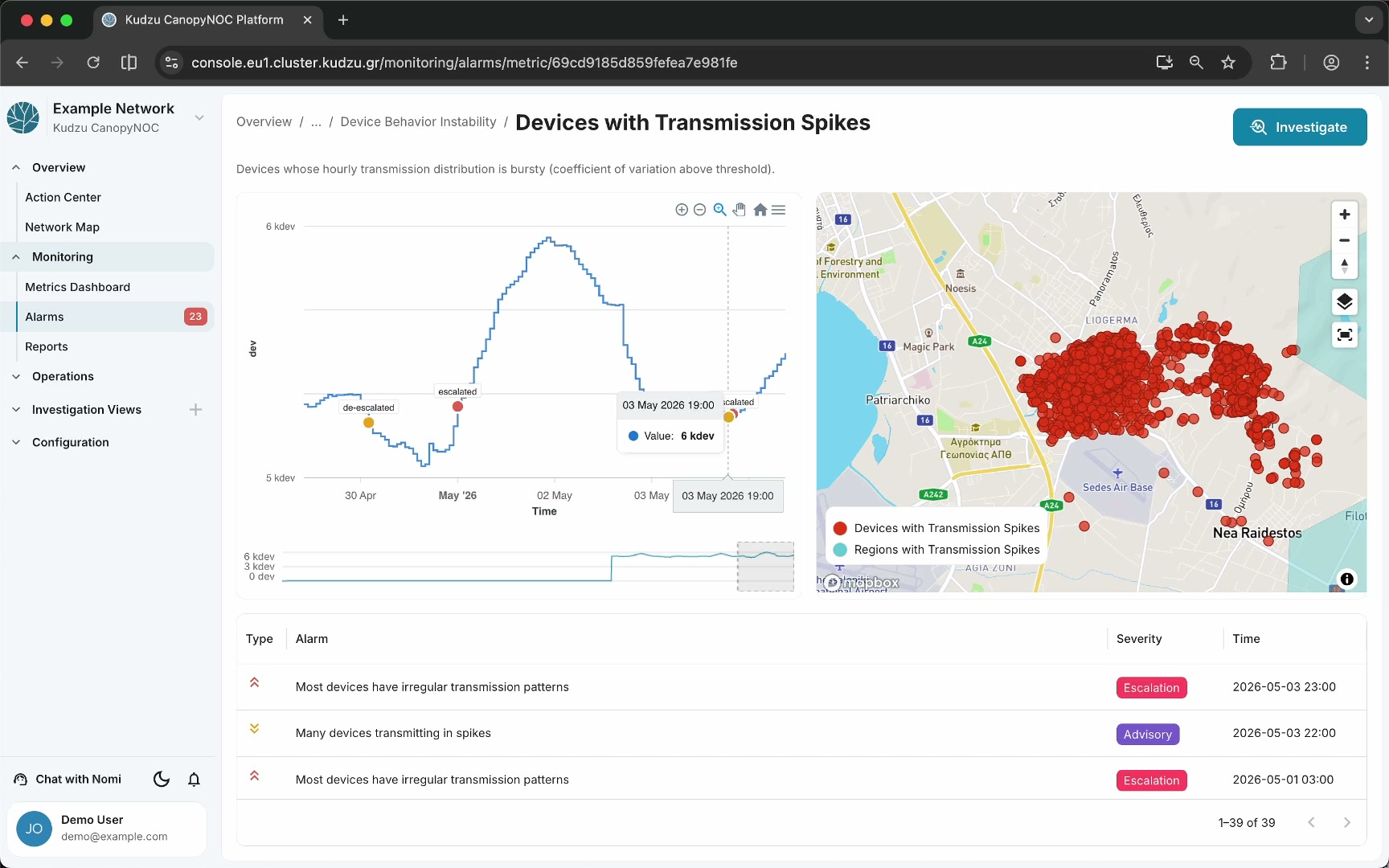The image size is (1389, 868).
Task: Bookmark this page with star icon
Action: tap(1228, 63)
